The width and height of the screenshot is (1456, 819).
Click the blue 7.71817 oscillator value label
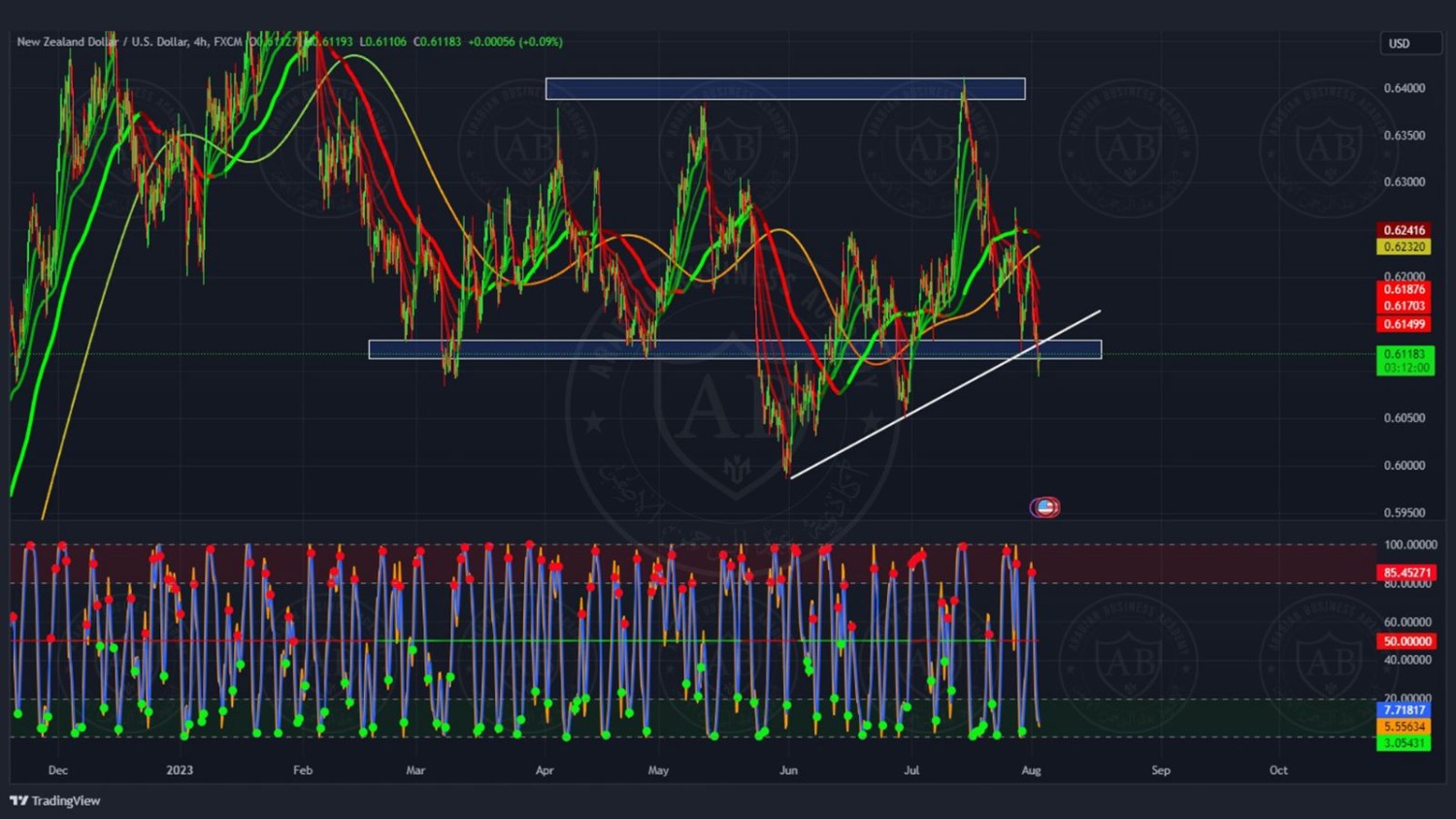pyautogui.click(x=1404, y=710)
